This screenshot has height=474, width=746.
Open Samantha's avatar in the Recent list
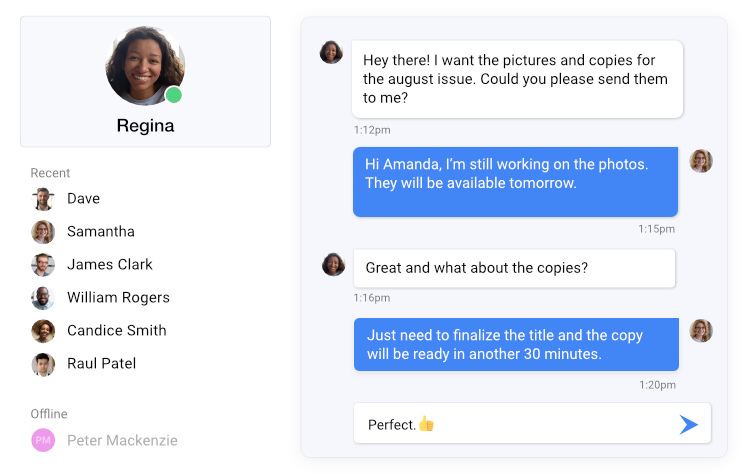pos(43,232)
